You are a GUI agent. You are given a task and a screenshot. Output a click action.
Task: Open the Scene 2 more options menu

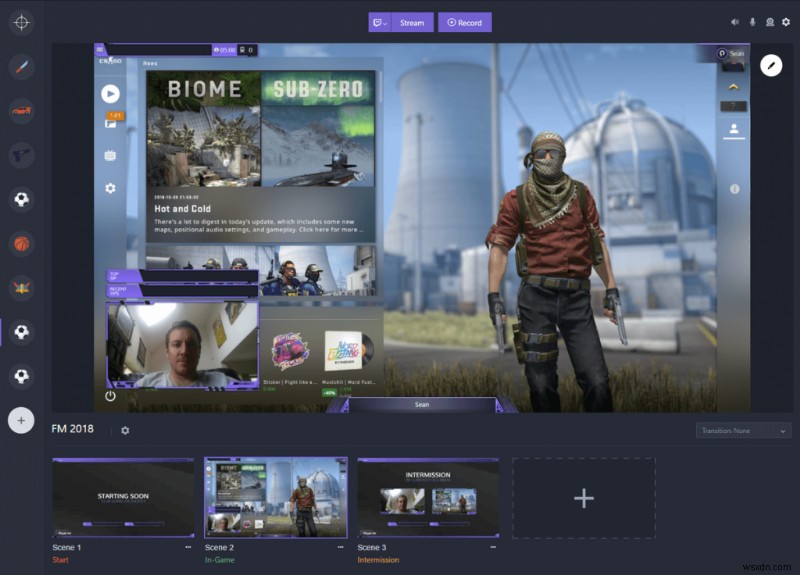click(x=341, y=547)
